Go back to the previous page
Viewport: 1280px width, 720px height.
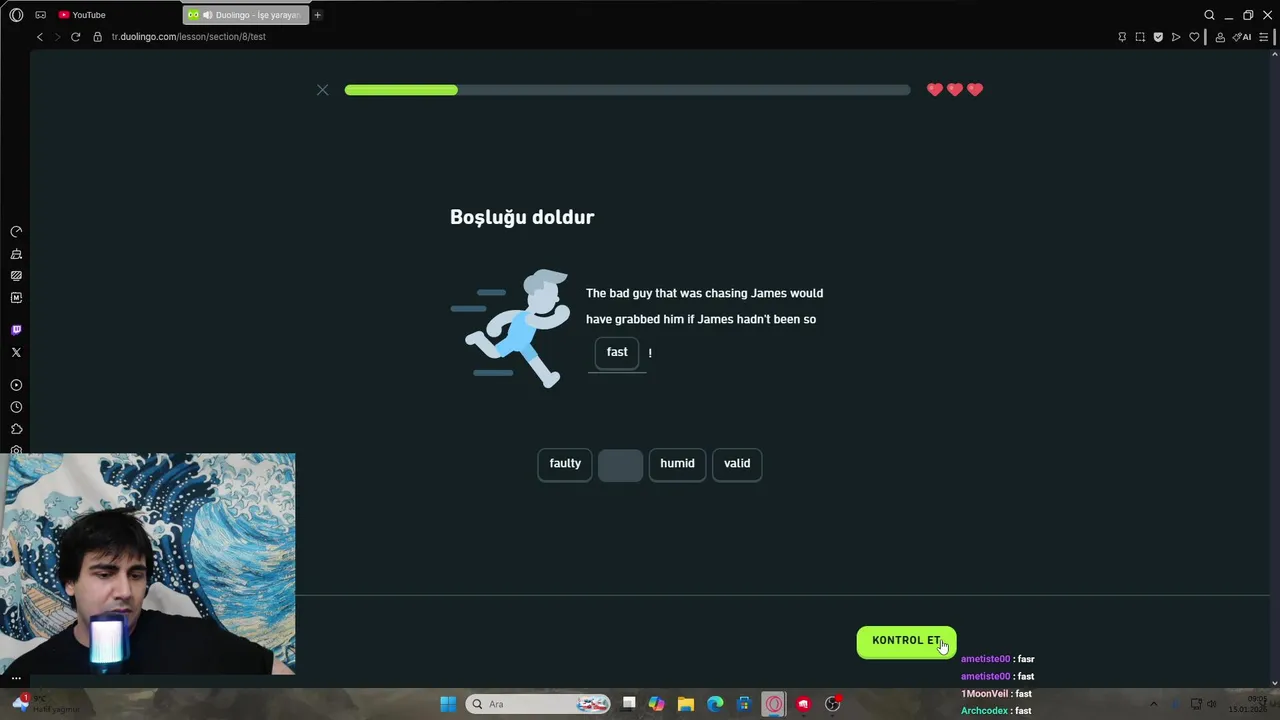(x=40, y=37)
